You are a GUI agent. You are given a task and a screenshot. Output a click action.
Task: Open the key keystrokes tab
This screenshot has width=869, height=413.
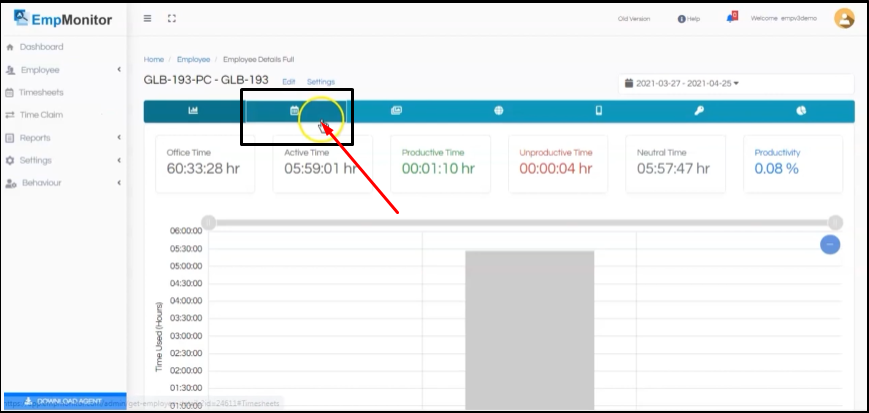coord(699,111)
